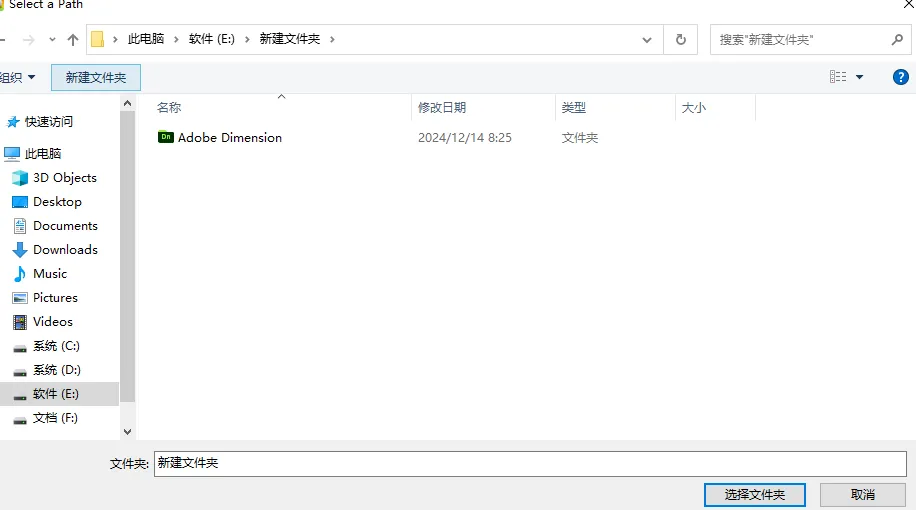Click 快速访问 star icon
916x510 pixels.
tap(13, 122)
